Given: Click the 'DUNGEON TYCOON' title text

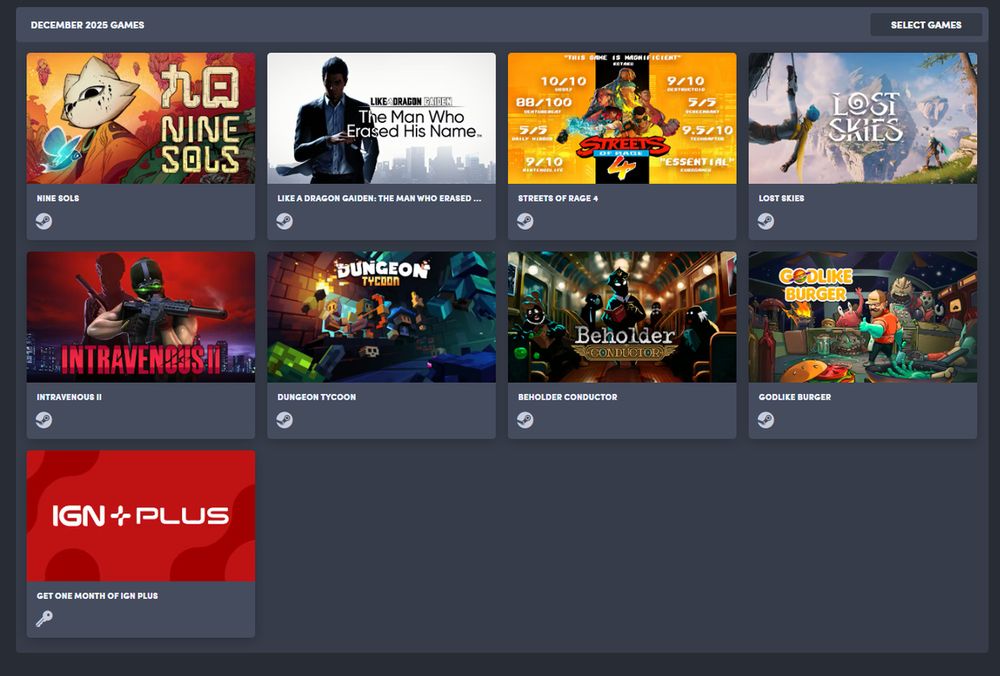Looking at the screenshot, I should pos(316,397).
